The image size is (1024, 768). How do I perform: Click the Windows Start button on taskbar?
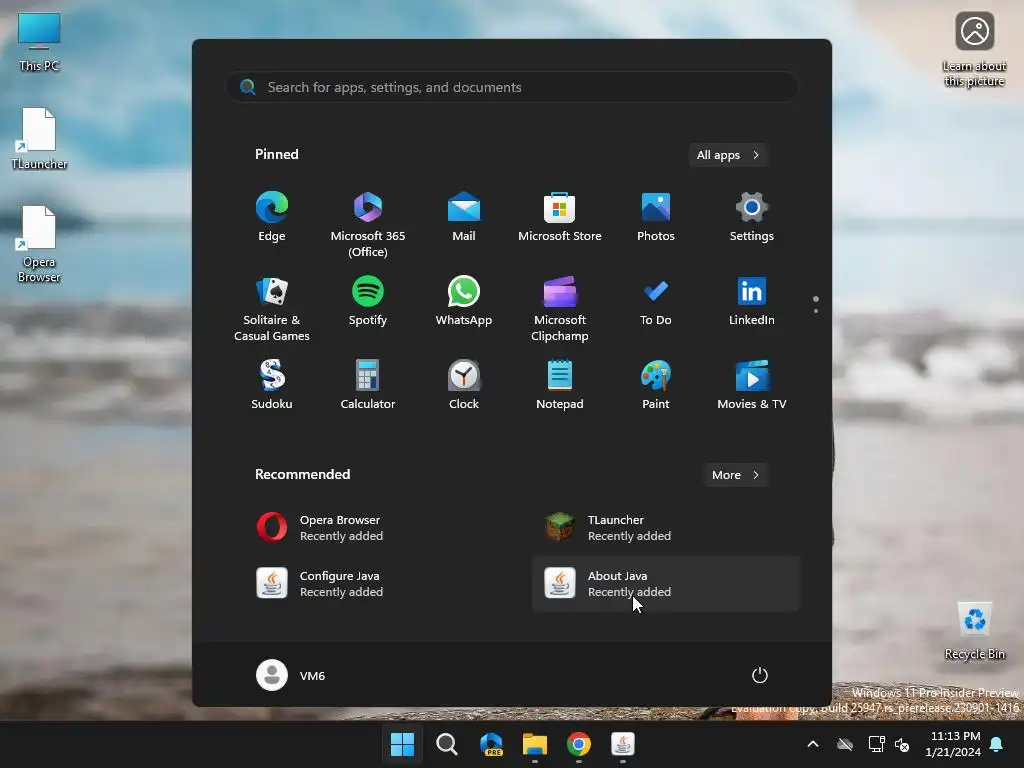point(402,744)
